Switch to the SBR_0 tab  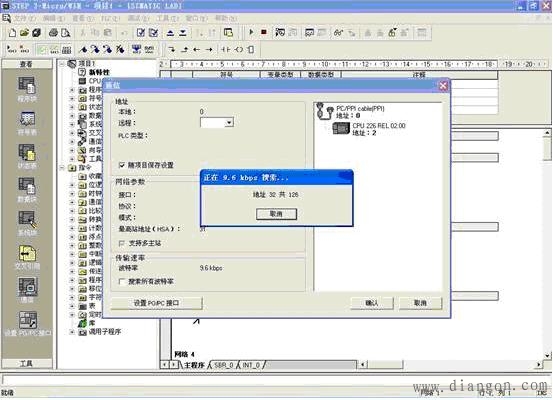click(224, 365)
